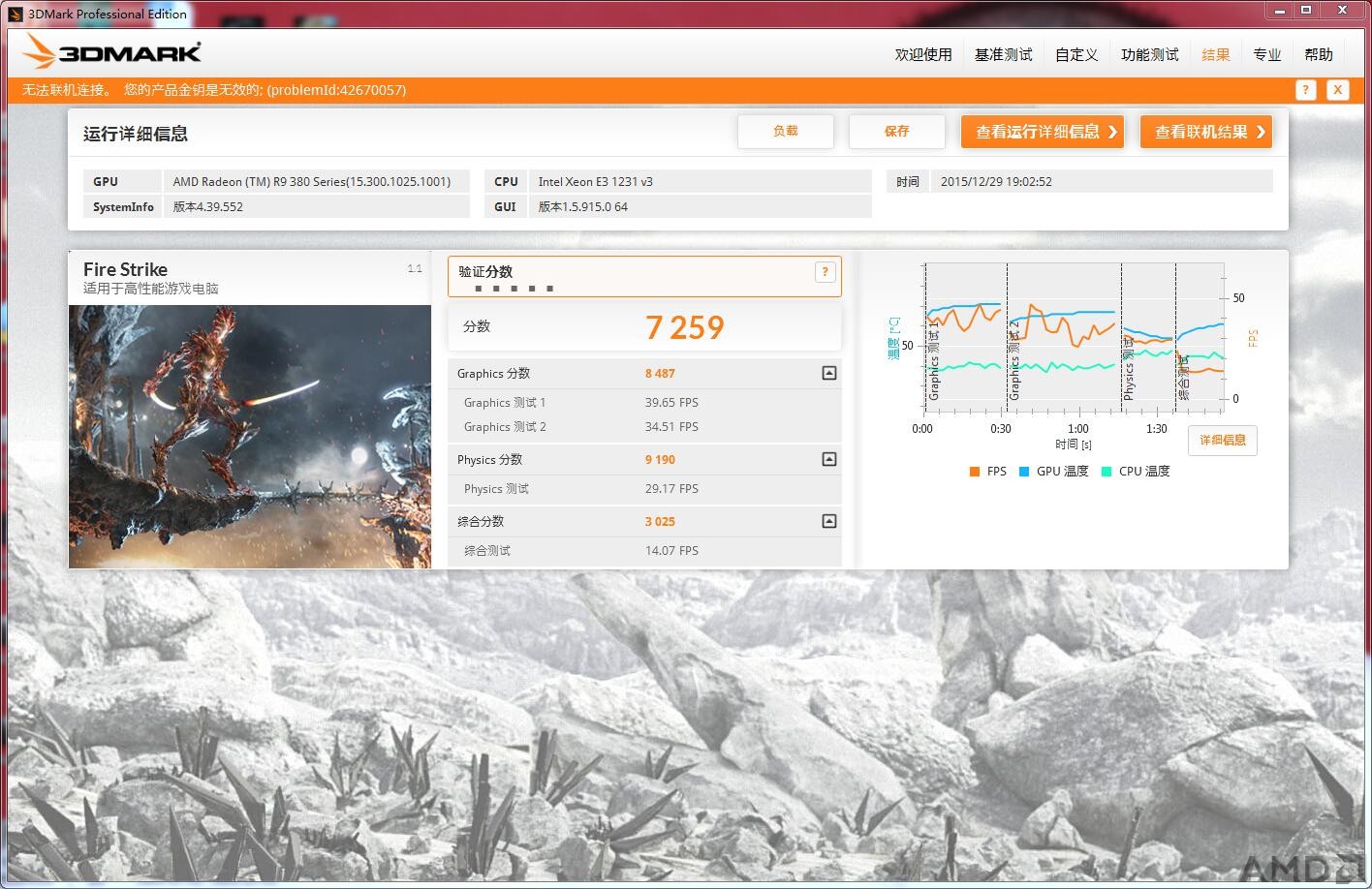Click the 保存 button
Screen dimensions: 1372x889
(897, 132)
